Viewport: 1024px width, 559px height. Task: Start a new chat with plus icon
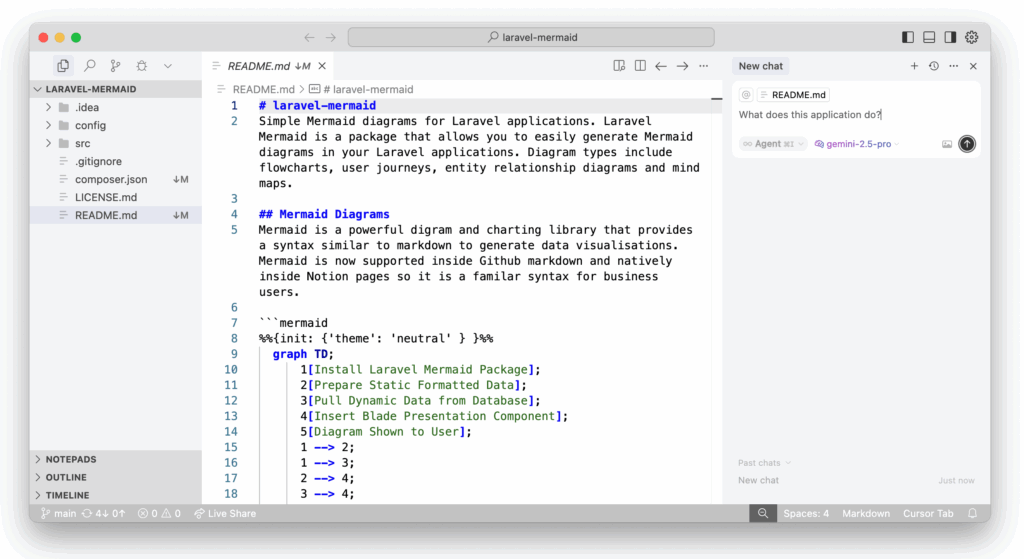(914, 66)
